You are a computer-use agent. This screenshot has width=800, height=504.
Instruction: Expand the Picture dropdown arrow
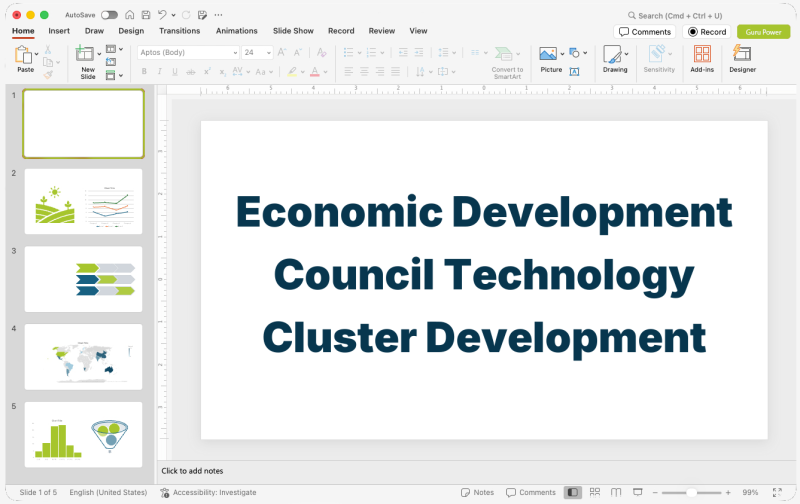point(562,54)
